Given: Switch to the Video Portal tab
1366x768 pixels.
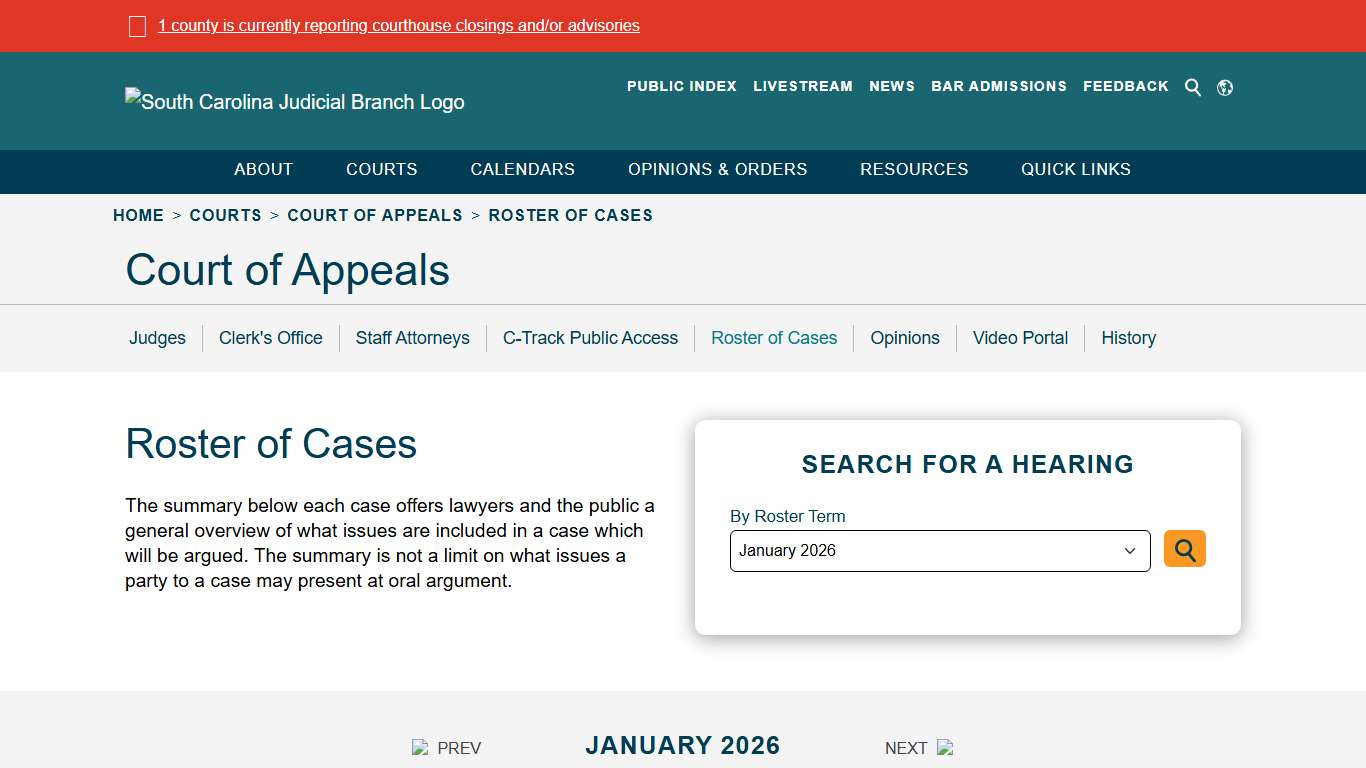Looking at the screenshot, I should 1020,338.
